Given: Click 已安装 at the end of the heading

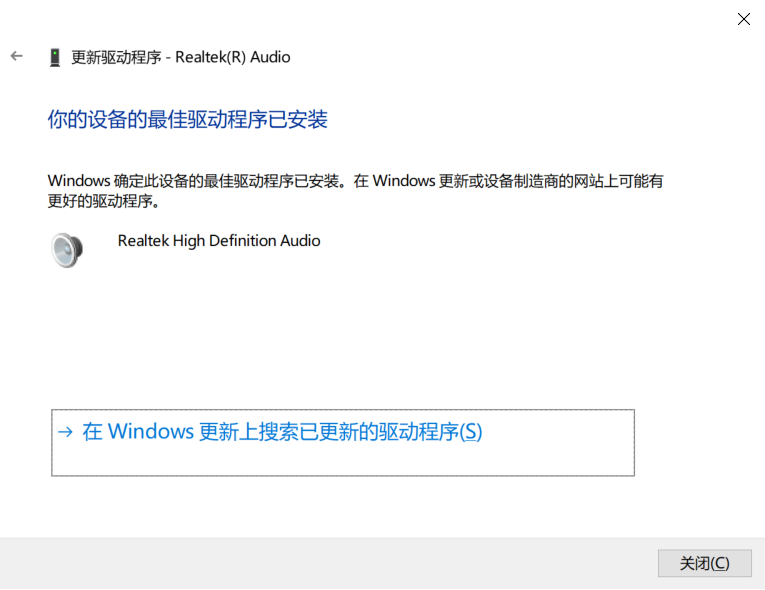Looking at the screenshot, I should [301, 120].
